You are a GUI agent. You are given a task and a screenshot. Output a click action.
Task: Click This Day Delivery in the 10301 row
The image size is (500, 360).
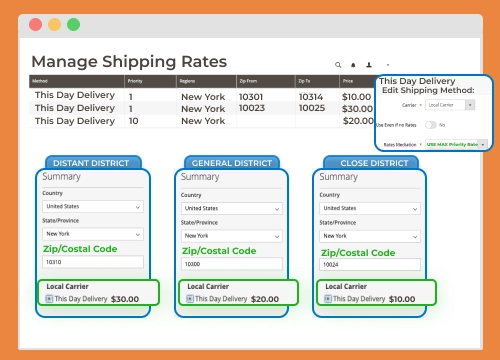pyautogui.click(x=75, y=95)
